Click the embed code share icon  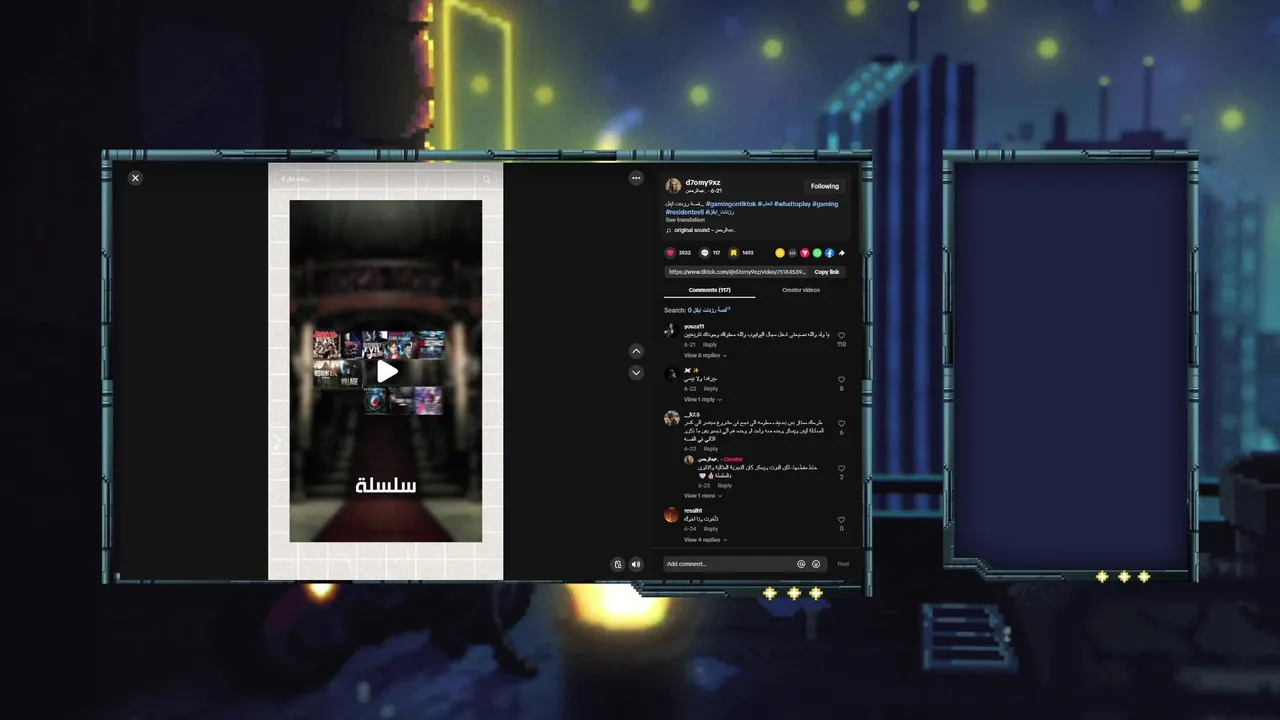792,253
